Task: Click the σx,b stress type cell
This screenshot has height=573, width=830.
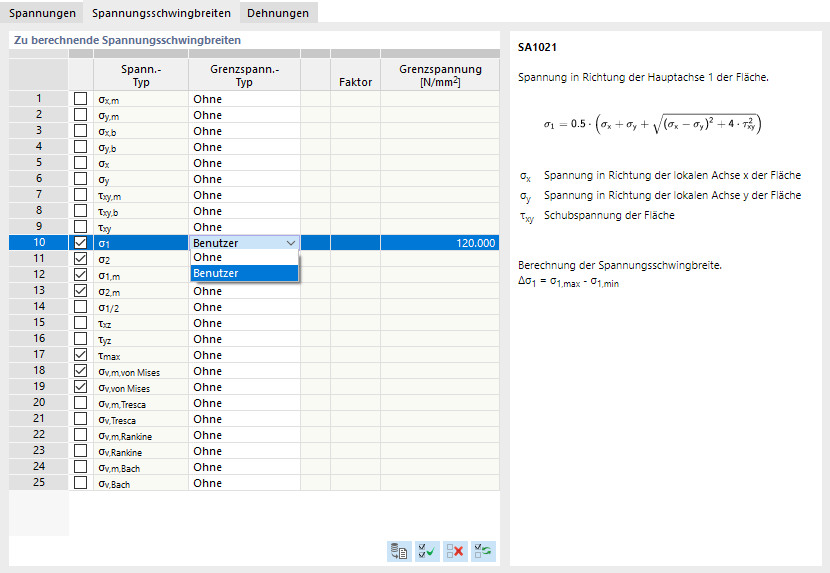Action: pos(141,131)
